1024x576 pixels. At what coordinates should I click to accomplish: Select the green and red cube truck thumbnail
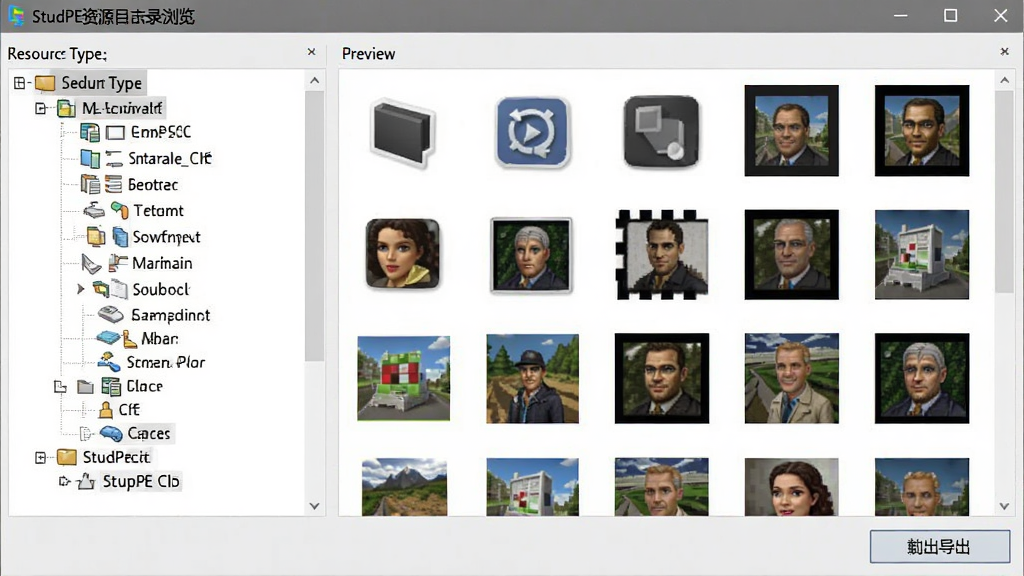(404, 378)
